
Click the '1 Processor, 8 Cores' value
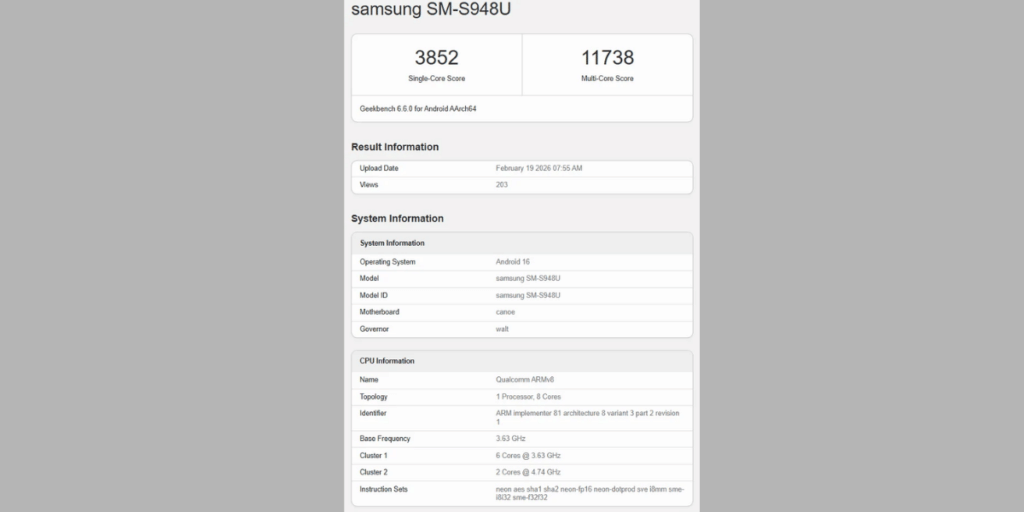528,397
